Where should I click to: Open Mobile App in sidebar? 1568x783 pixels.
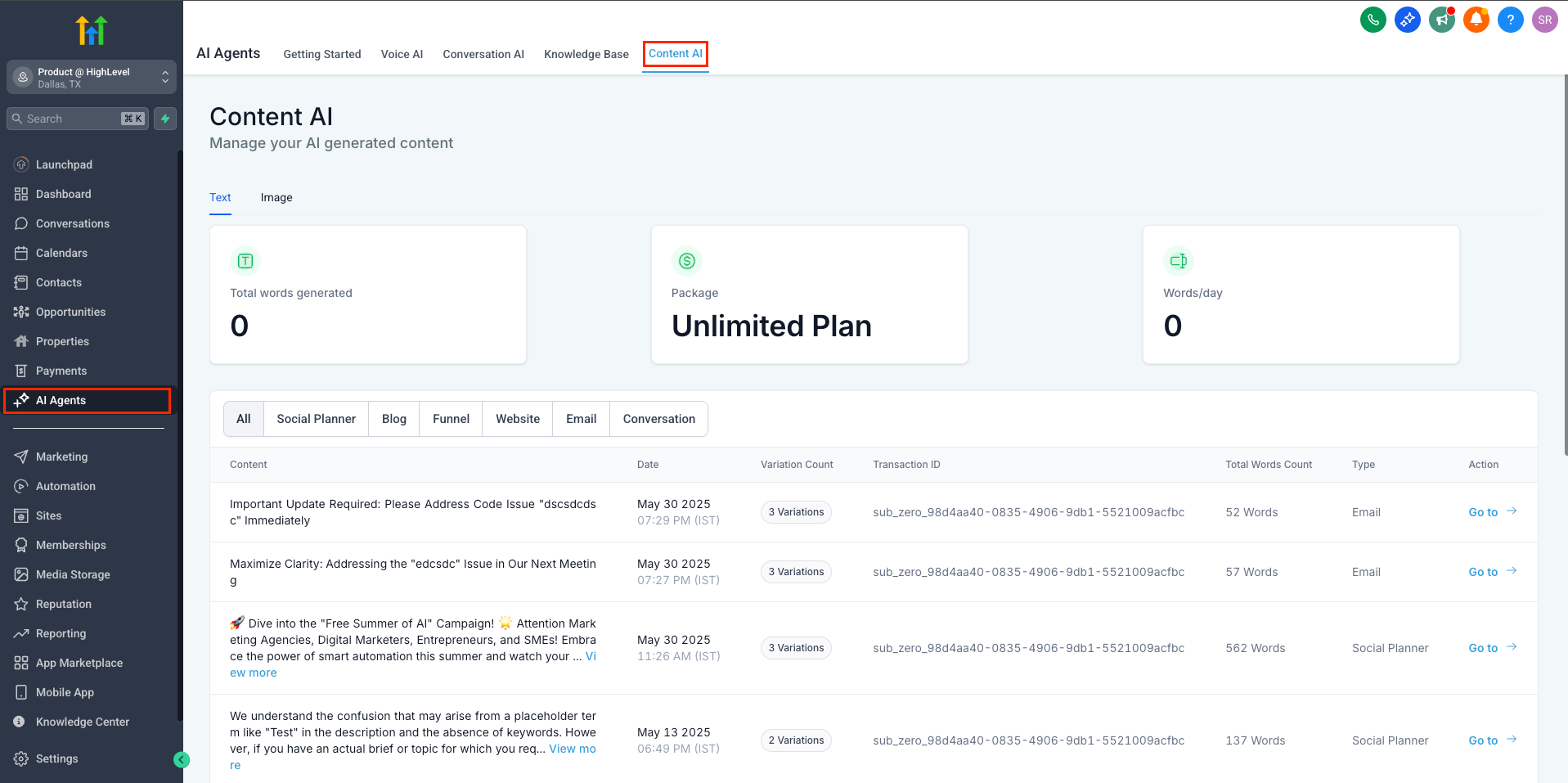[65, 692]
